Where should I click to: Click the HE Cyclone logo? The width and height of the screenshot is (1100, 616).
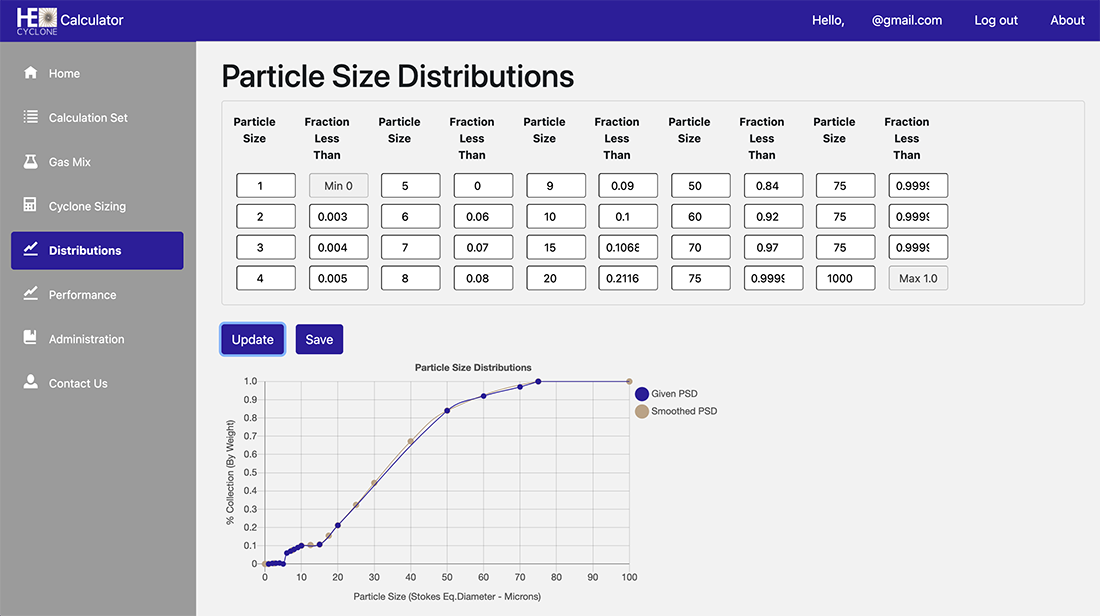(37, 20)
